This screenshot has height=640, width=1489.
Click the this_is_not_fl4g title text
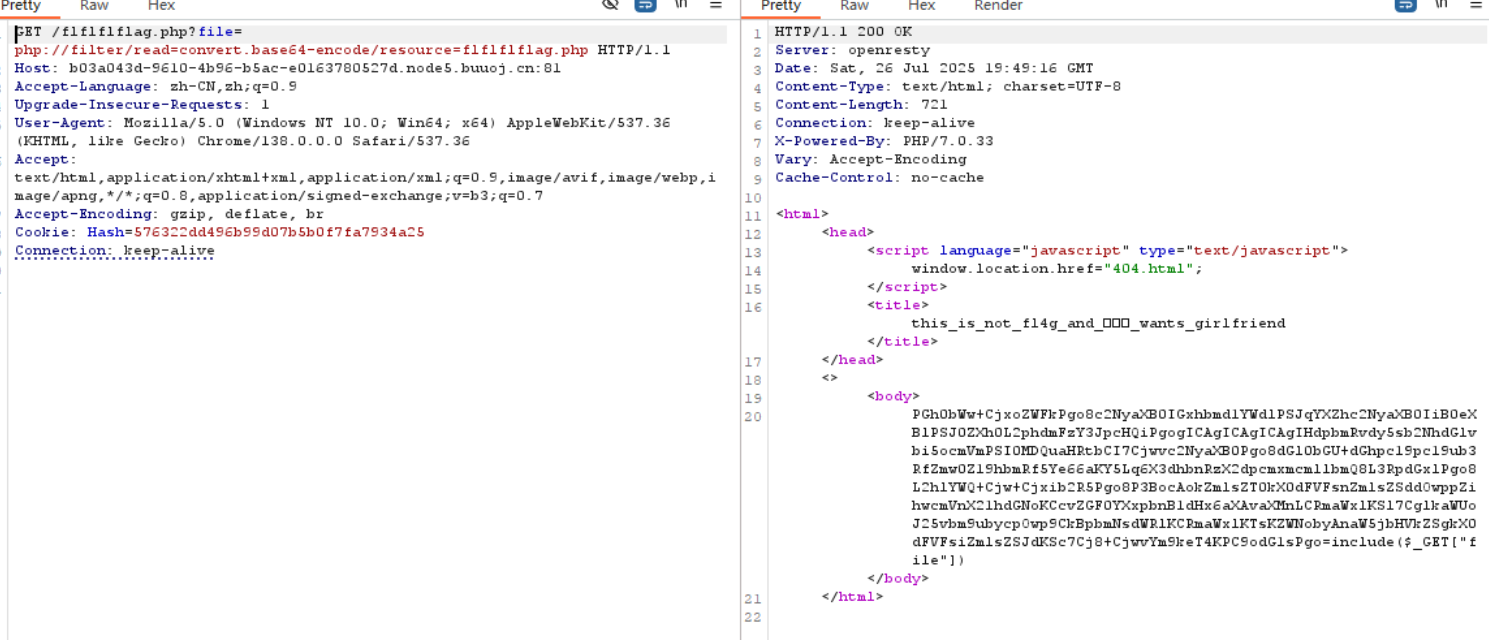[x=1098, y=323]
